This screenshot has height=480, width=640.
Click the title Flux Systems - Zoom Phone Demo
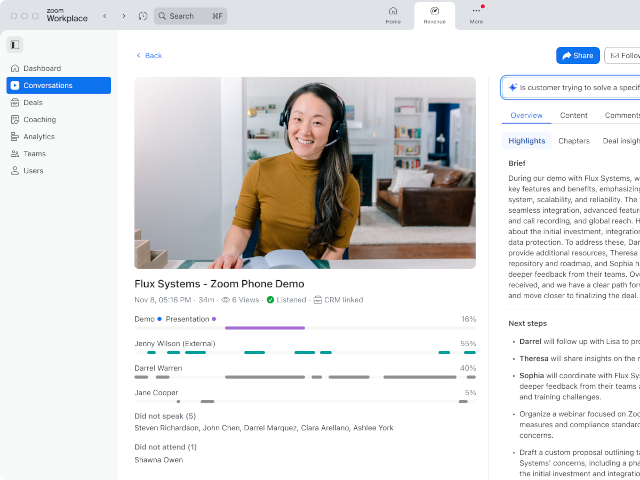pos(219,284)
